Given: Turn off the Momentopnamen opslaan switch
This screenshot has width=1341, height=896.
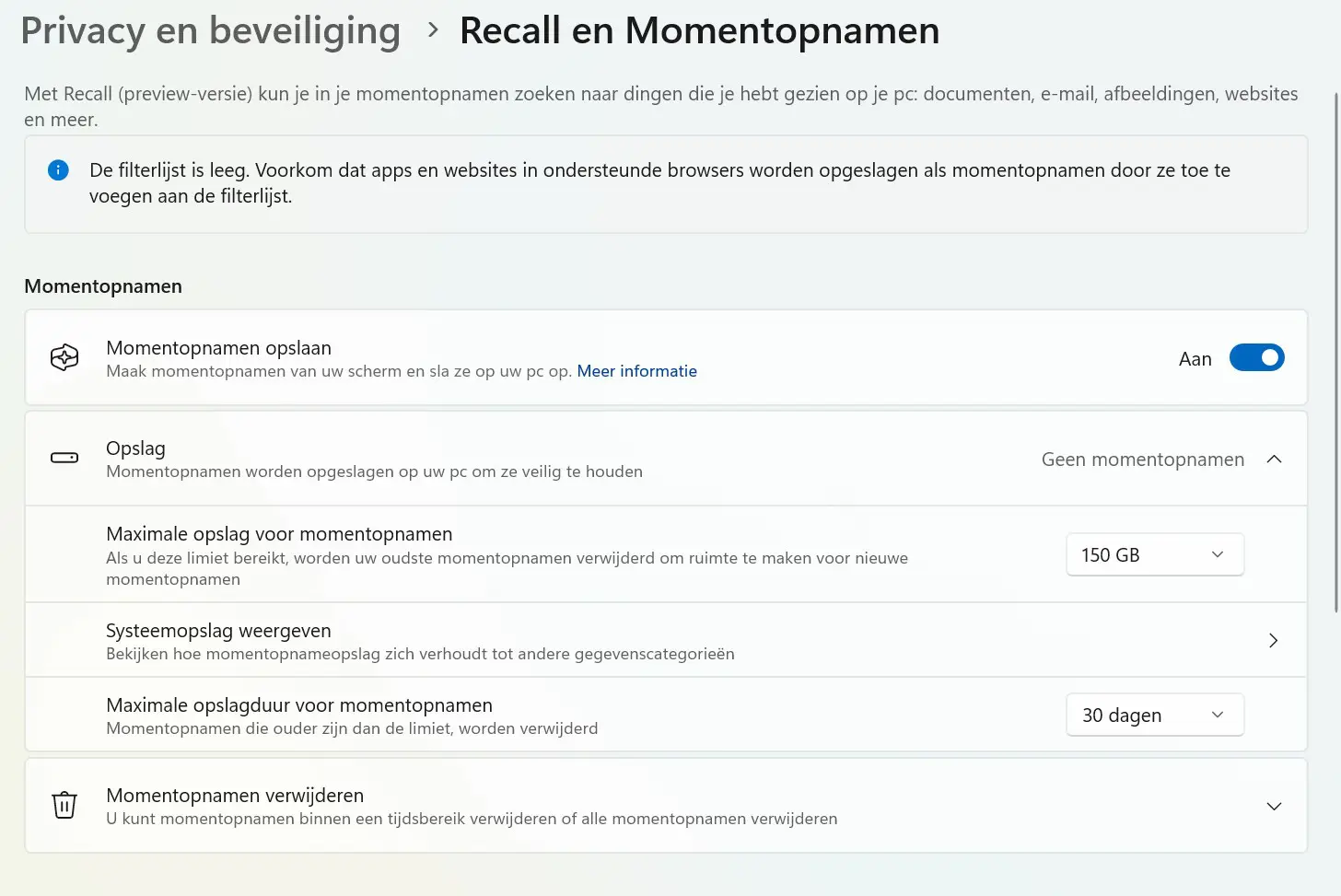Looking at the screenshot, I should click(x=1256, y=357).
